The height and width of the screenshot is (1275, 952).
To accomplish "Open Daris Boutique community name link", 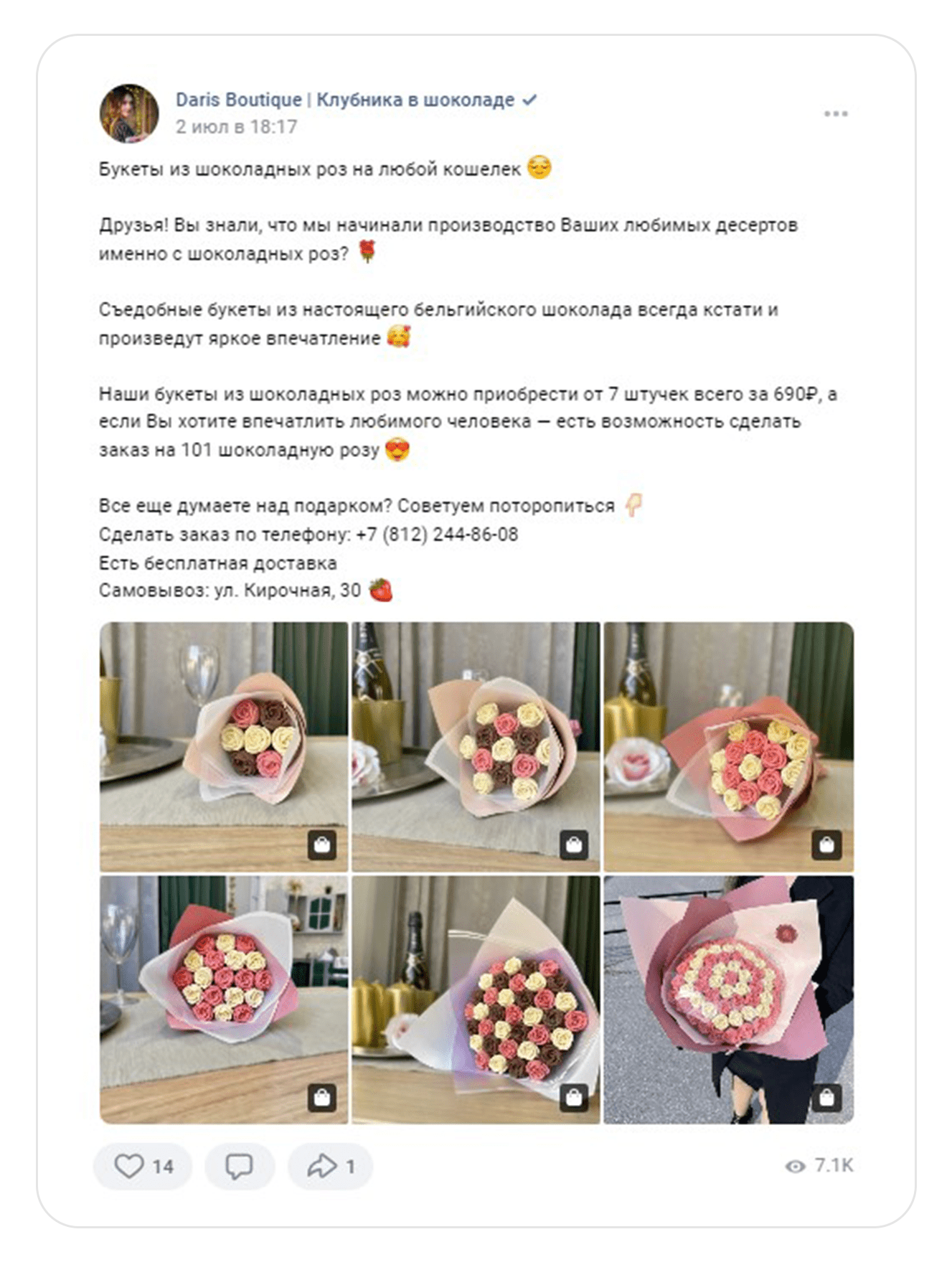I will point(345,100).
